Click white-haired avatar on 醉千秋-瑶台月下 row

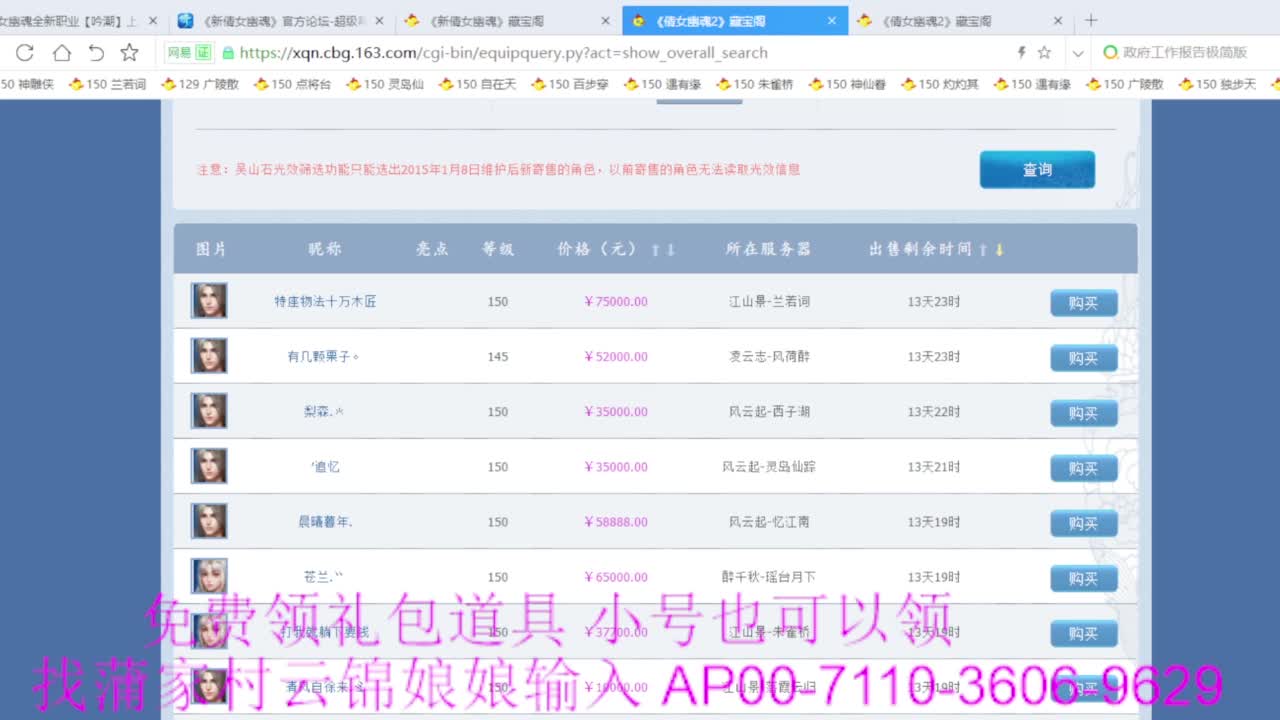(x=209, y=576)
